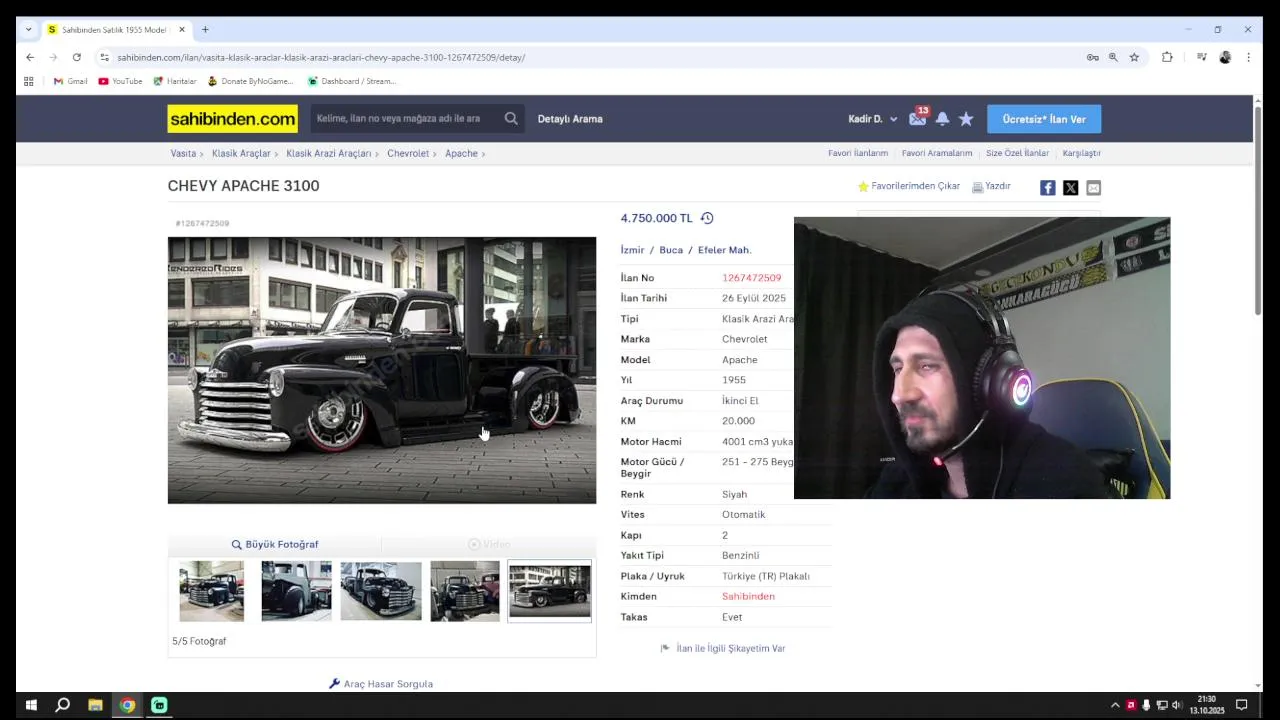
Task: Click Chrome icon in taskbar
Action: coord(127,705)
